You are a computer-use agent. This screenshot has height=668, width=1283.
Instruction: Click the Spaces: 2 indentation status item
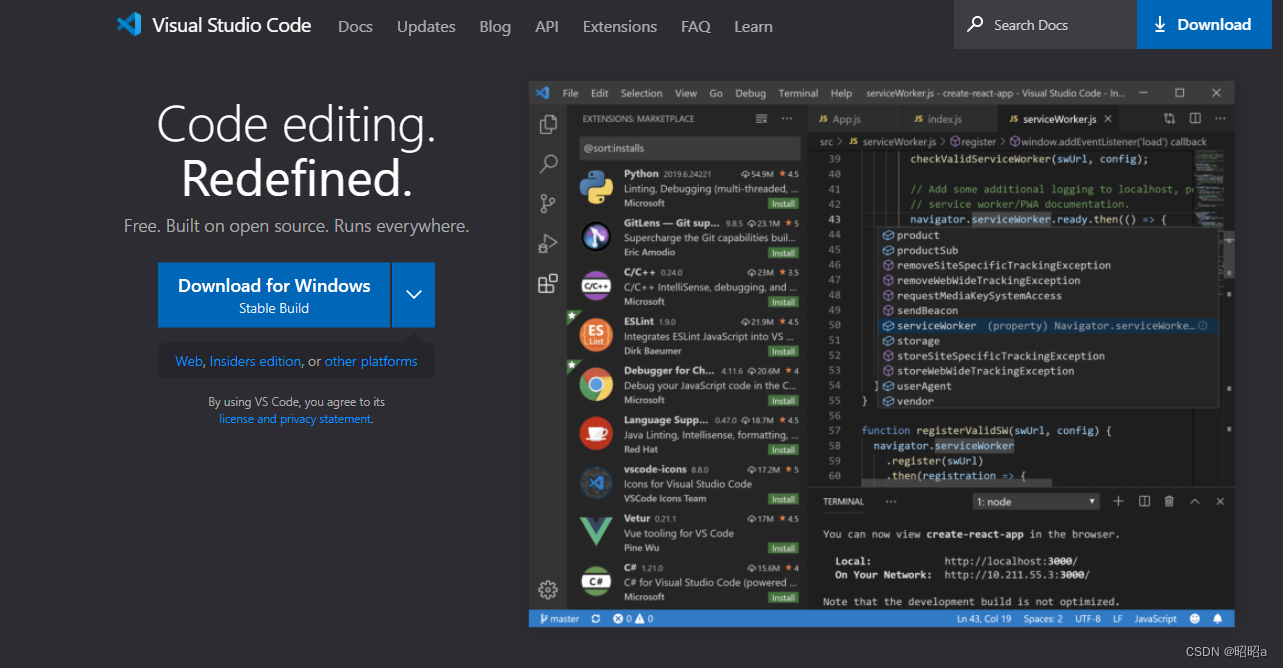[x=1043, y=619]
